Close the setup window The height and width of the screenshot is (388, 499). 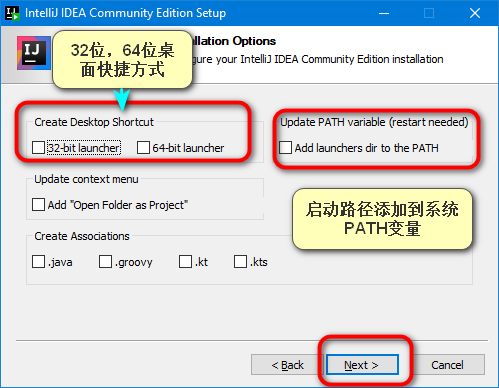[x=475, y=13]
